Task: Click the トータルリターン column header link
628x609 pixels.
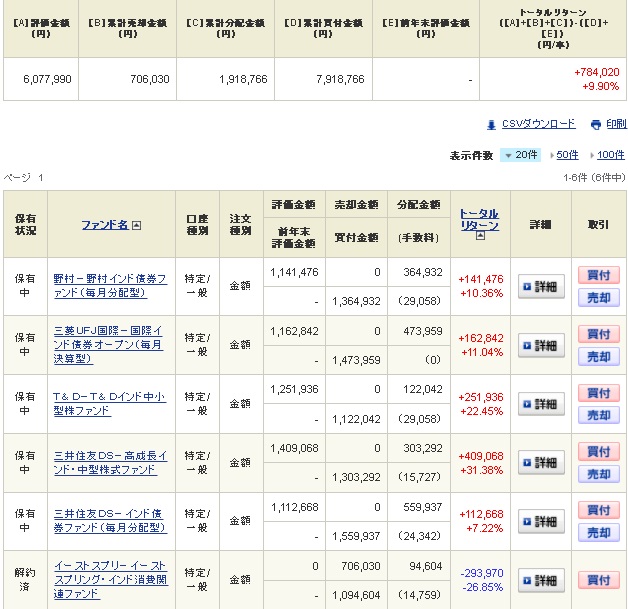Action: point(479,219)
